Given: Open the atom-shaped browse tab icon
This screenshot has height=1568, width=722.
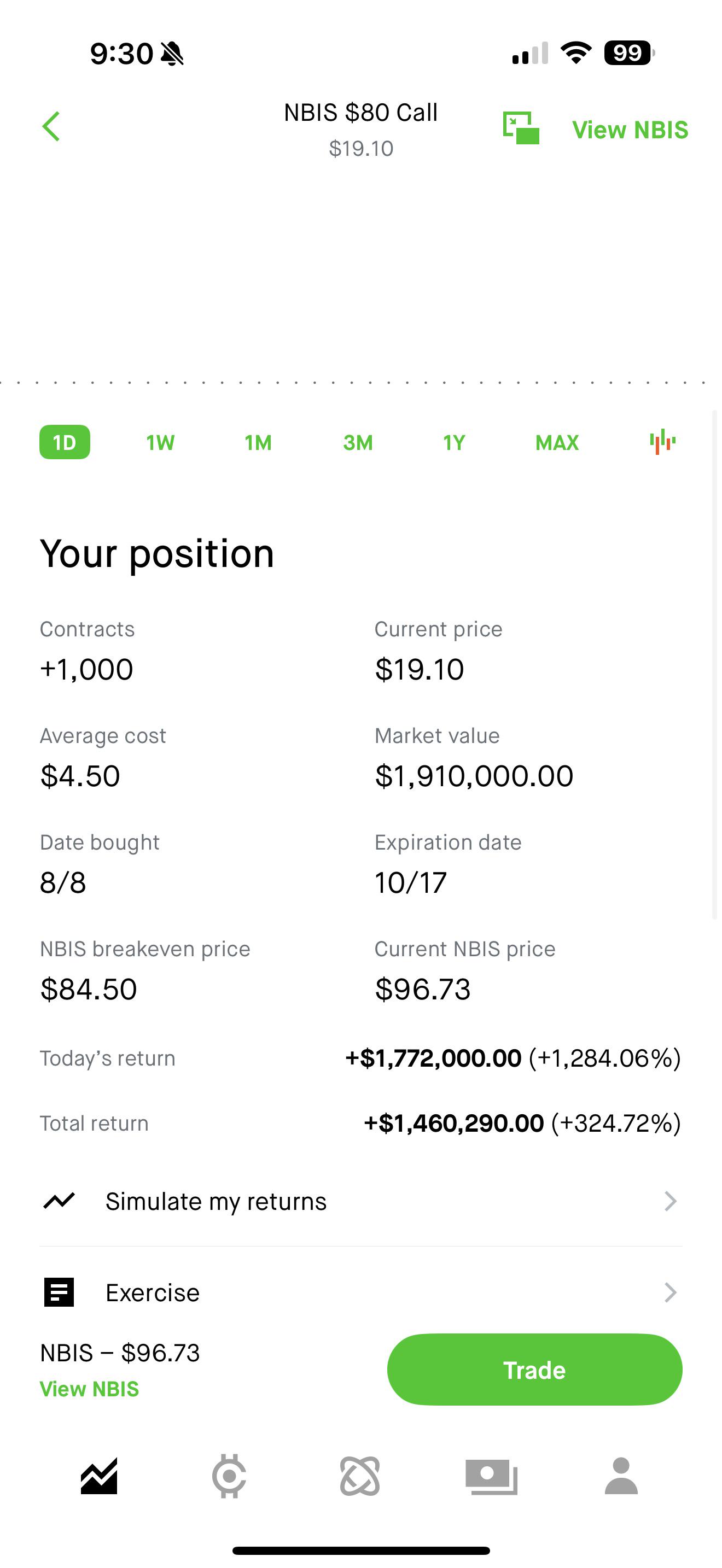Looking at the screenshot, I should coord(360,1476).
